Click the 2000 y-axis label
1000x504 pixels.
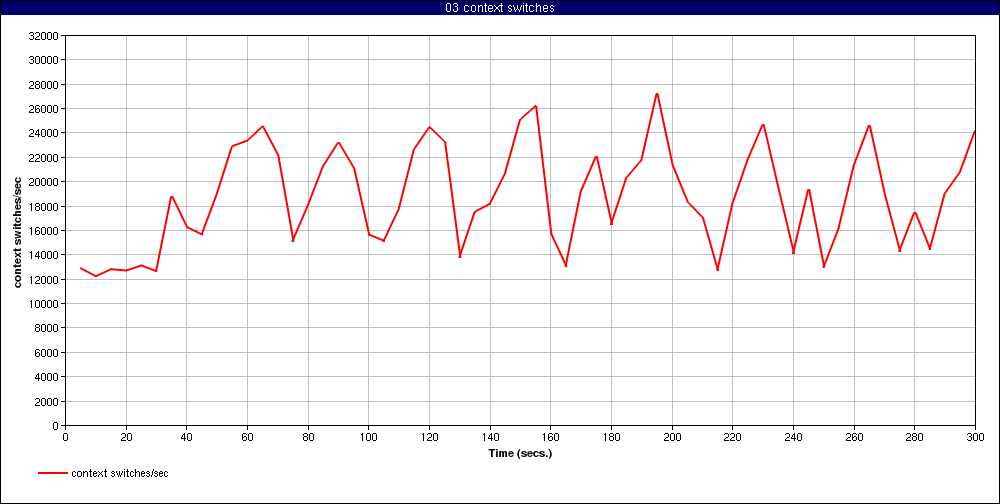[47, 401]
